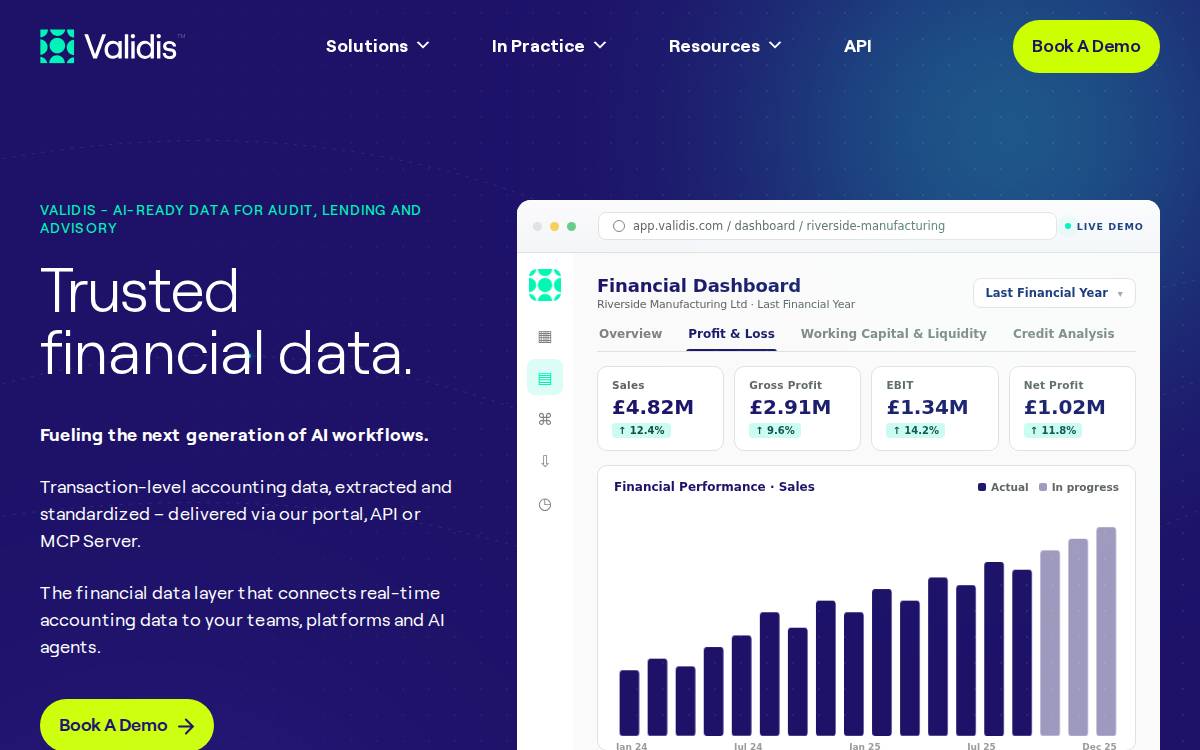Switch to Working Capital & Liquidity tab
This screenshot has width=1200, height=750.
pyautogui.click(x=894, y=334)
